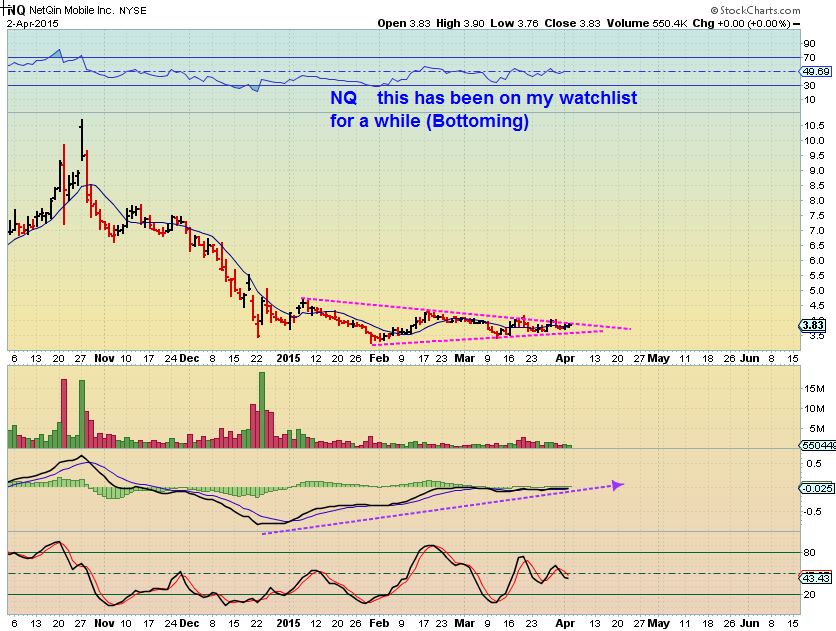
Task: Click the purple arrowhead on MACD panel
Action: coord(617,485)
